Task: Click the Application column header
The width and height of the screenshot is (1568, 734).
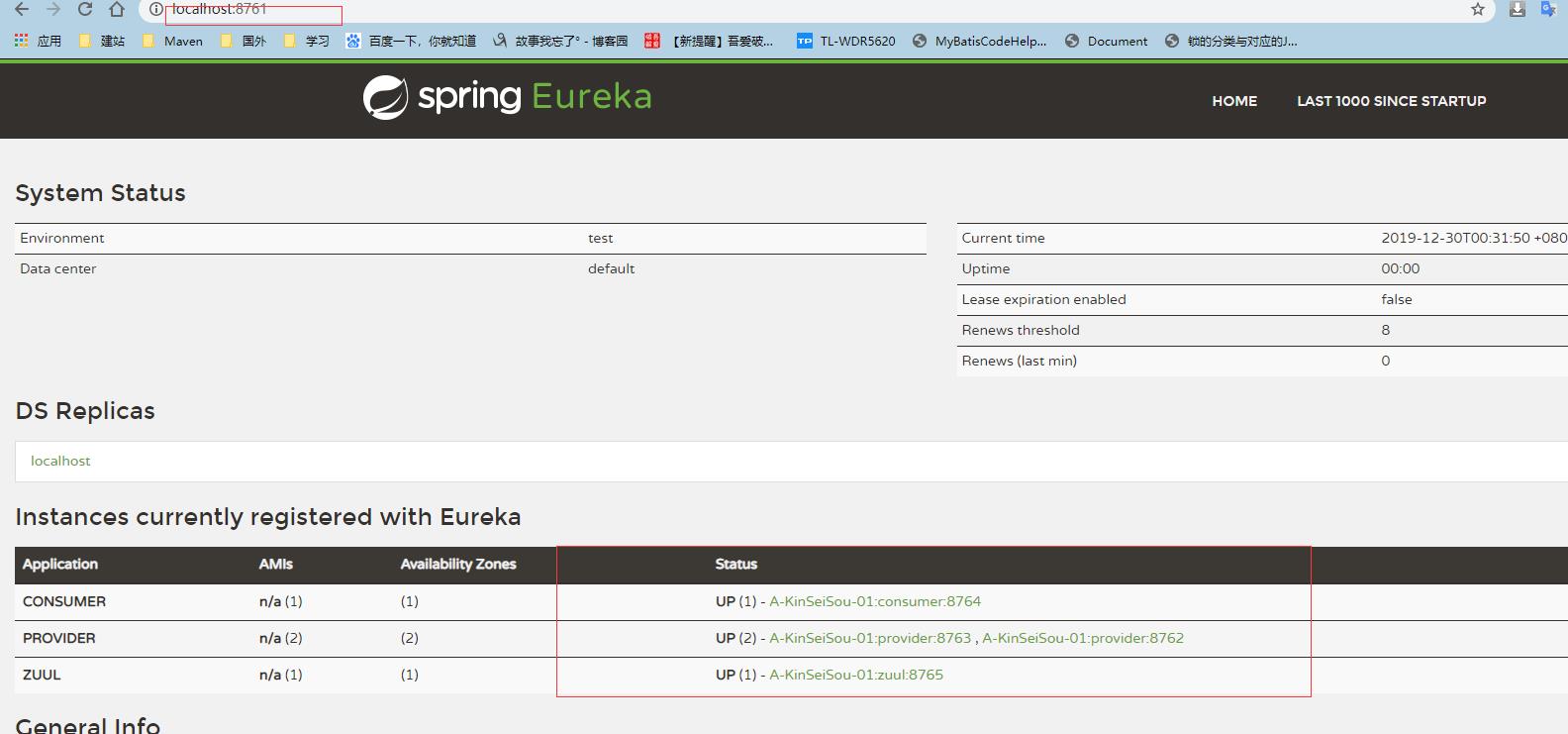Action: (60, 564)
